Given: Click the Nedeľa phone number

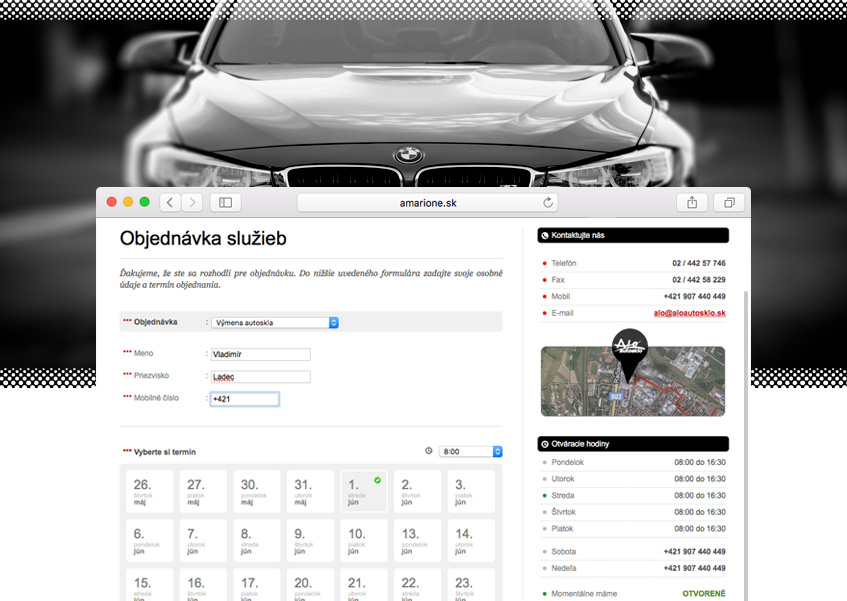Looking at the screenshot, I should (695, 568).
